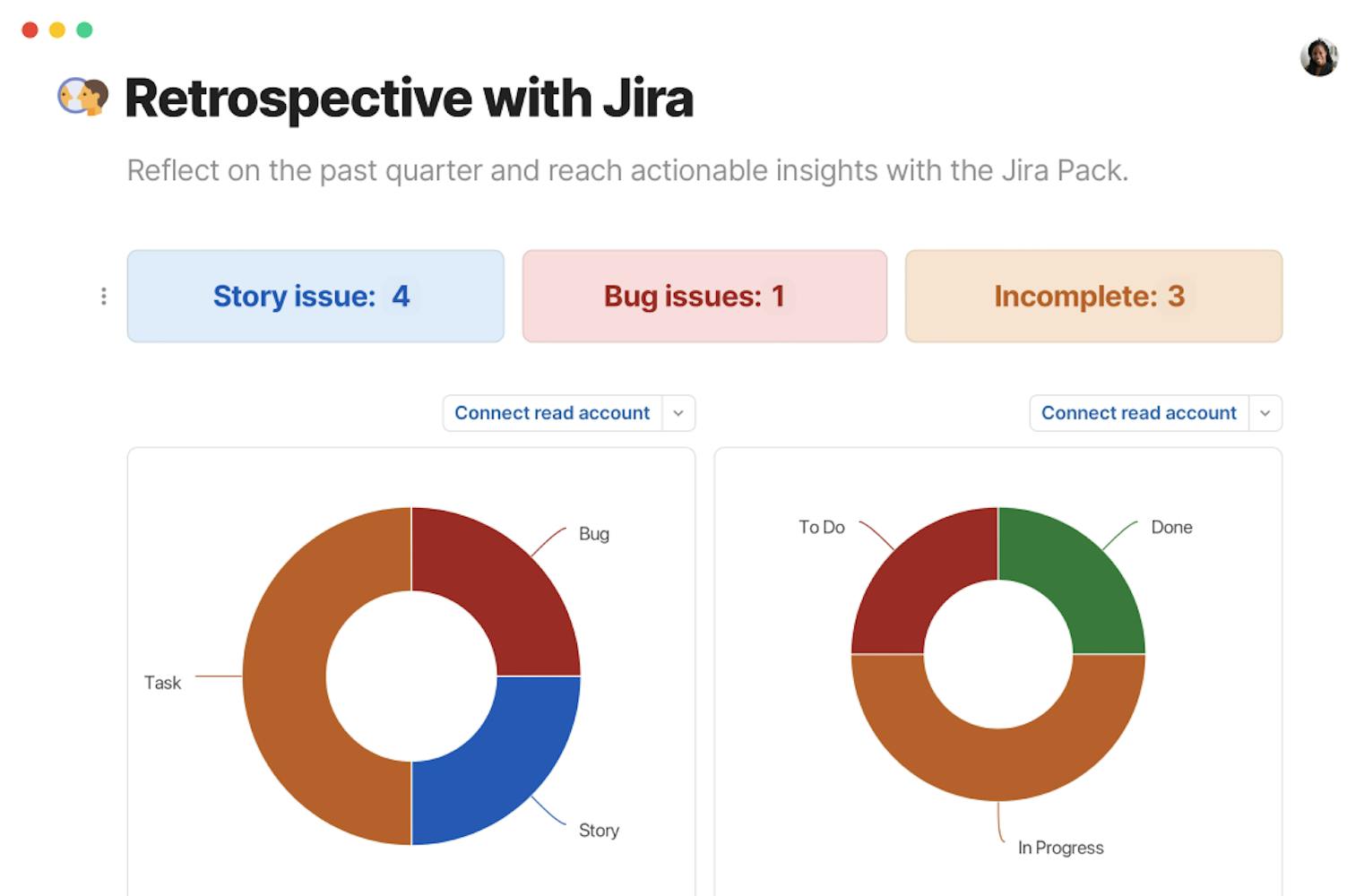
Task: Click the orange Task donut segment
Action: pyautogui.click(x=285, y=676)
